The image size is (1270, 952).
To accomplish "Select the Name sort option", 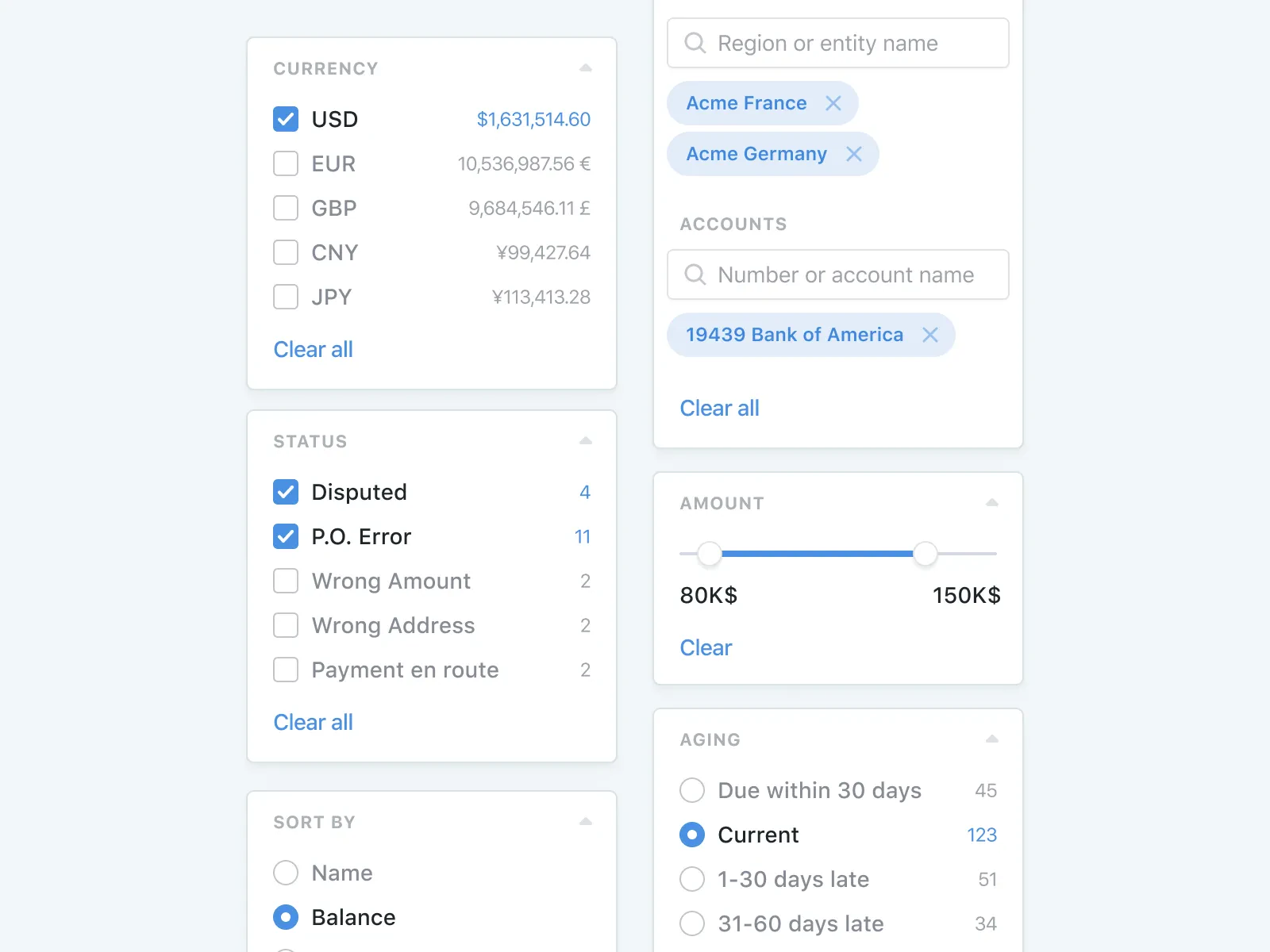I will (285, 873).
